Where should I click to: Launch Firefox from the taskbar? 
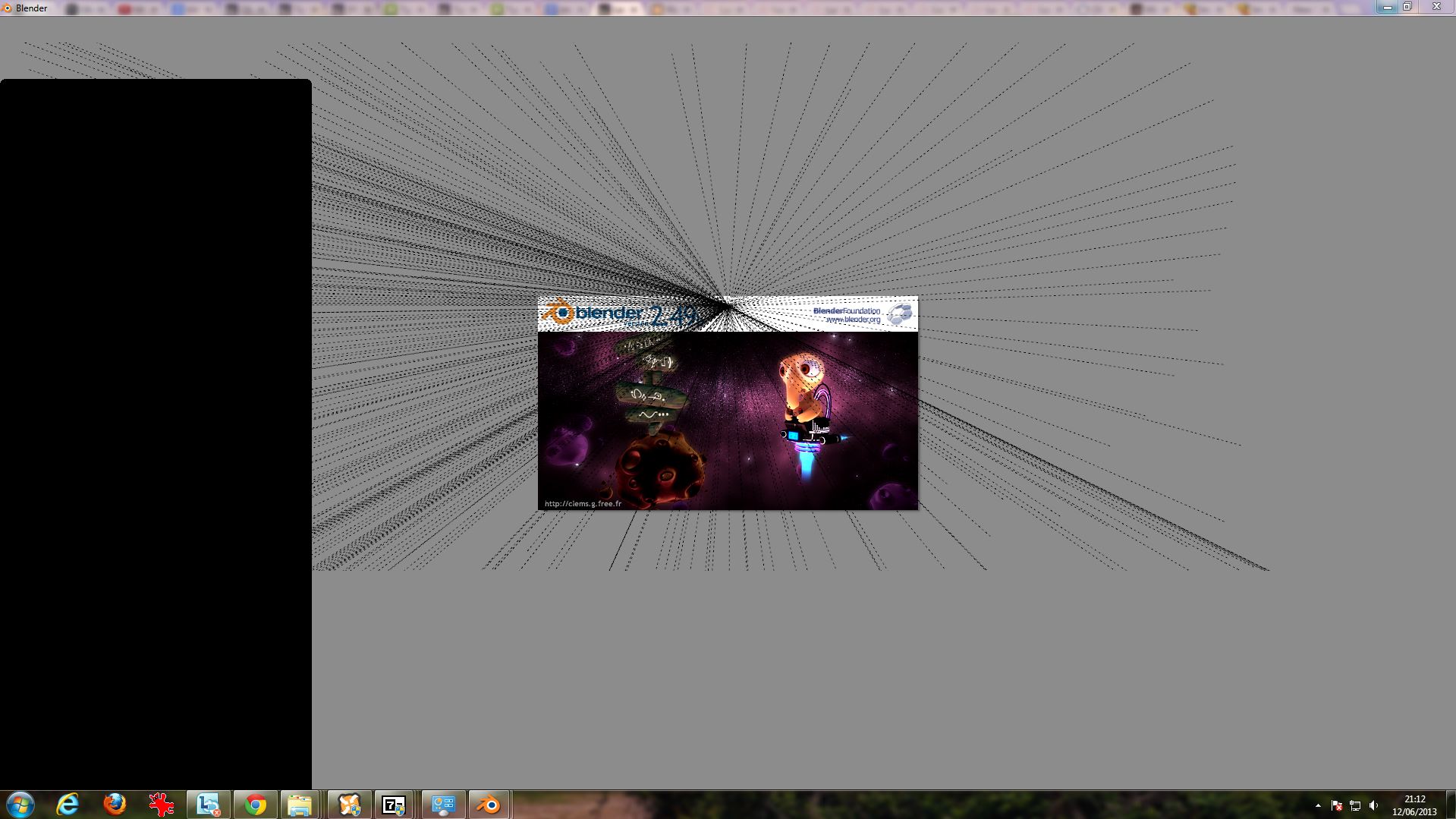tap(115, 805)
